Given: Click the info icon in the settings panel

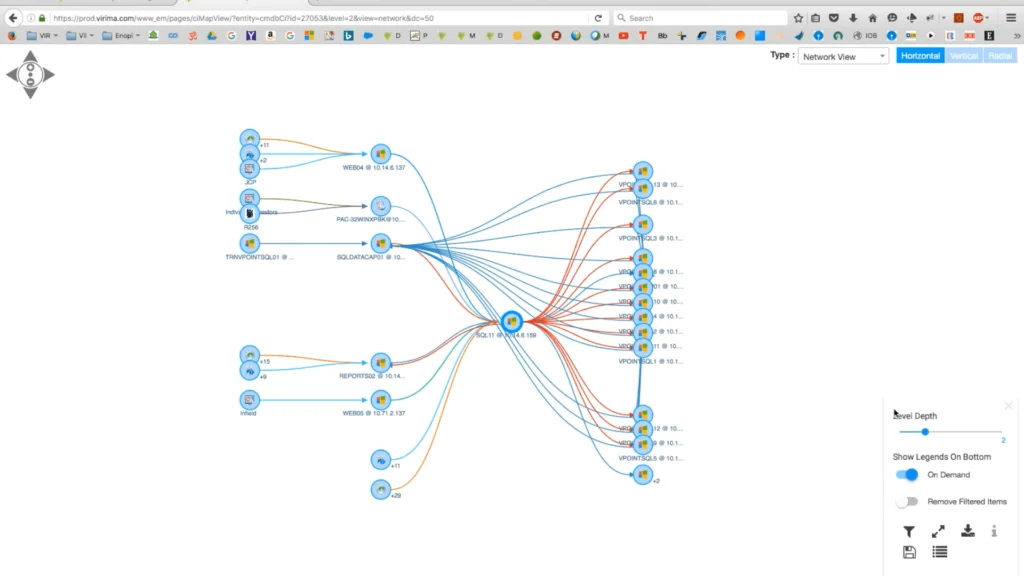Looking at the screenshot, I should click(x=994, y=531).
